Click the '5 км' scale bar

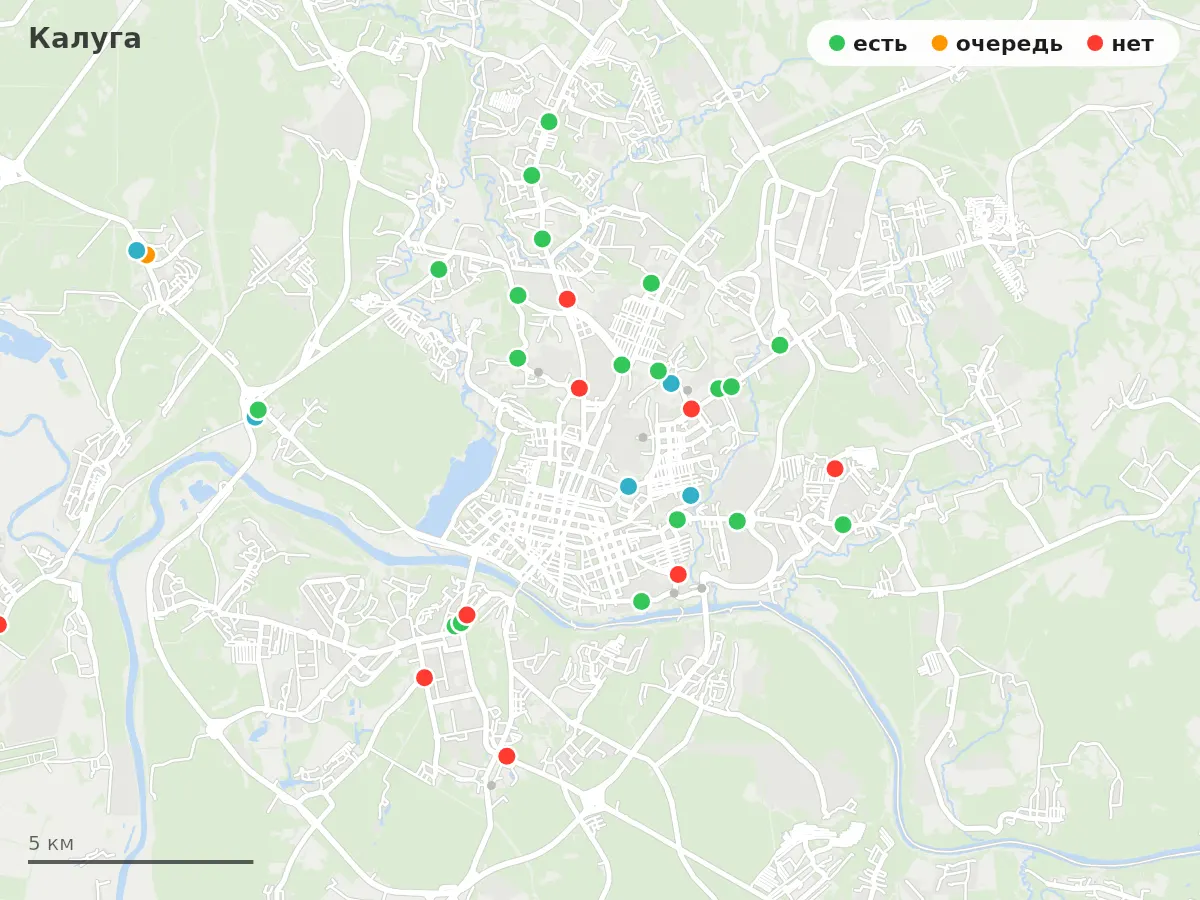pos(140,850)
